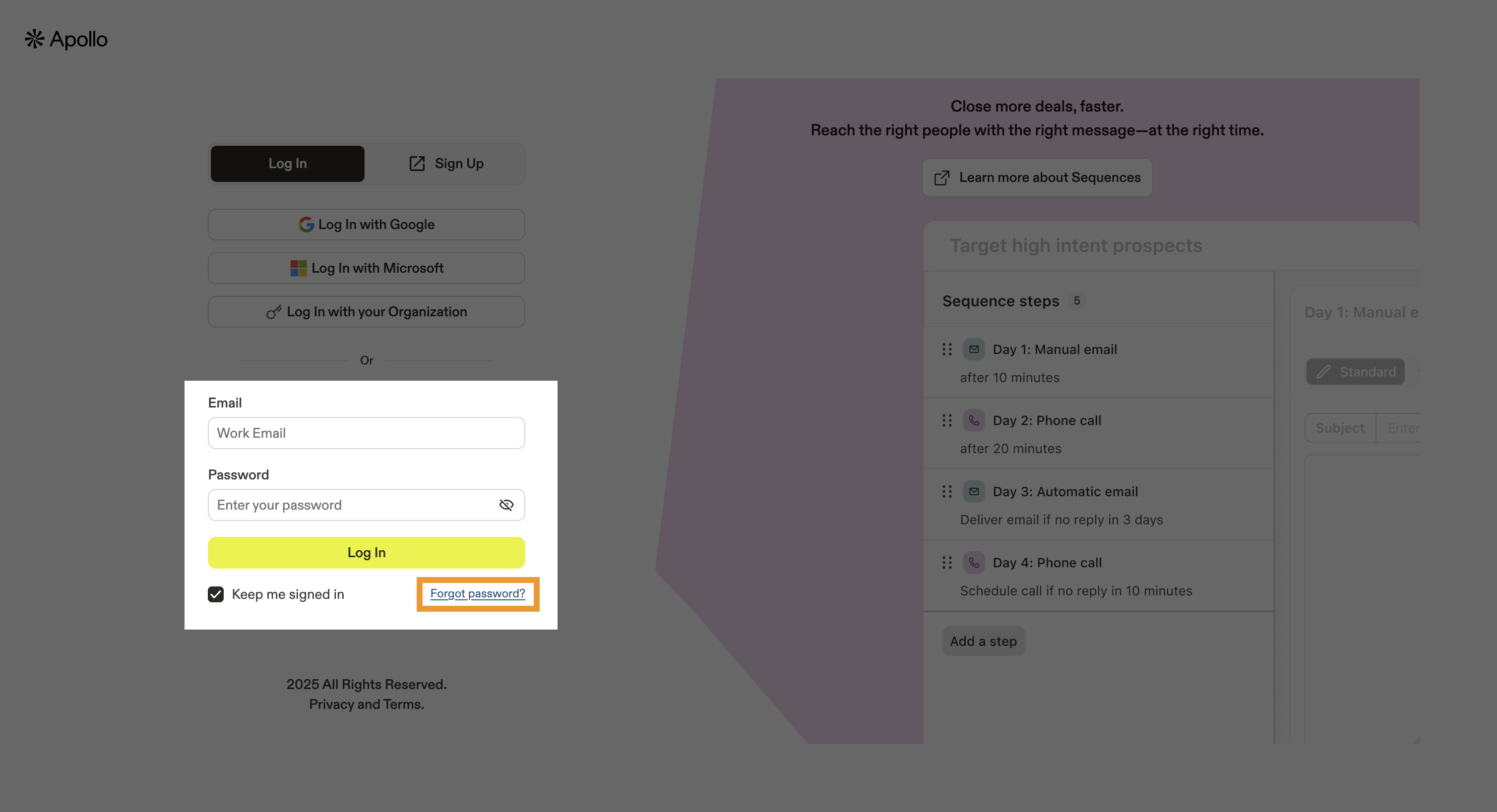Uncheck Keep me signed in checkbox

tap(216, 594)
